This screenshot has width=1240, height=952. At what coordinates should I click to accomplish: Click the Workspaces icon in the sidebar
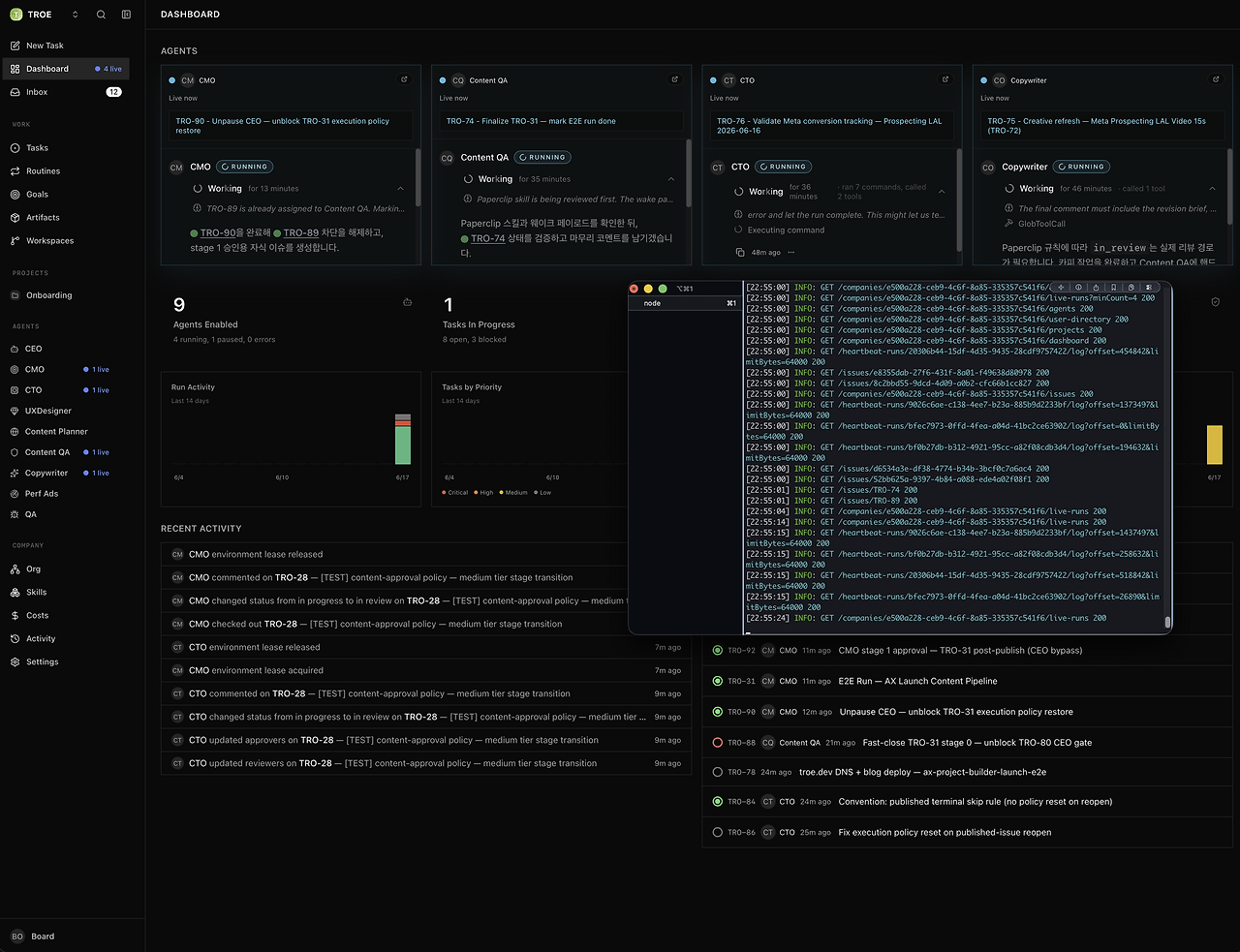click(15, 241)
